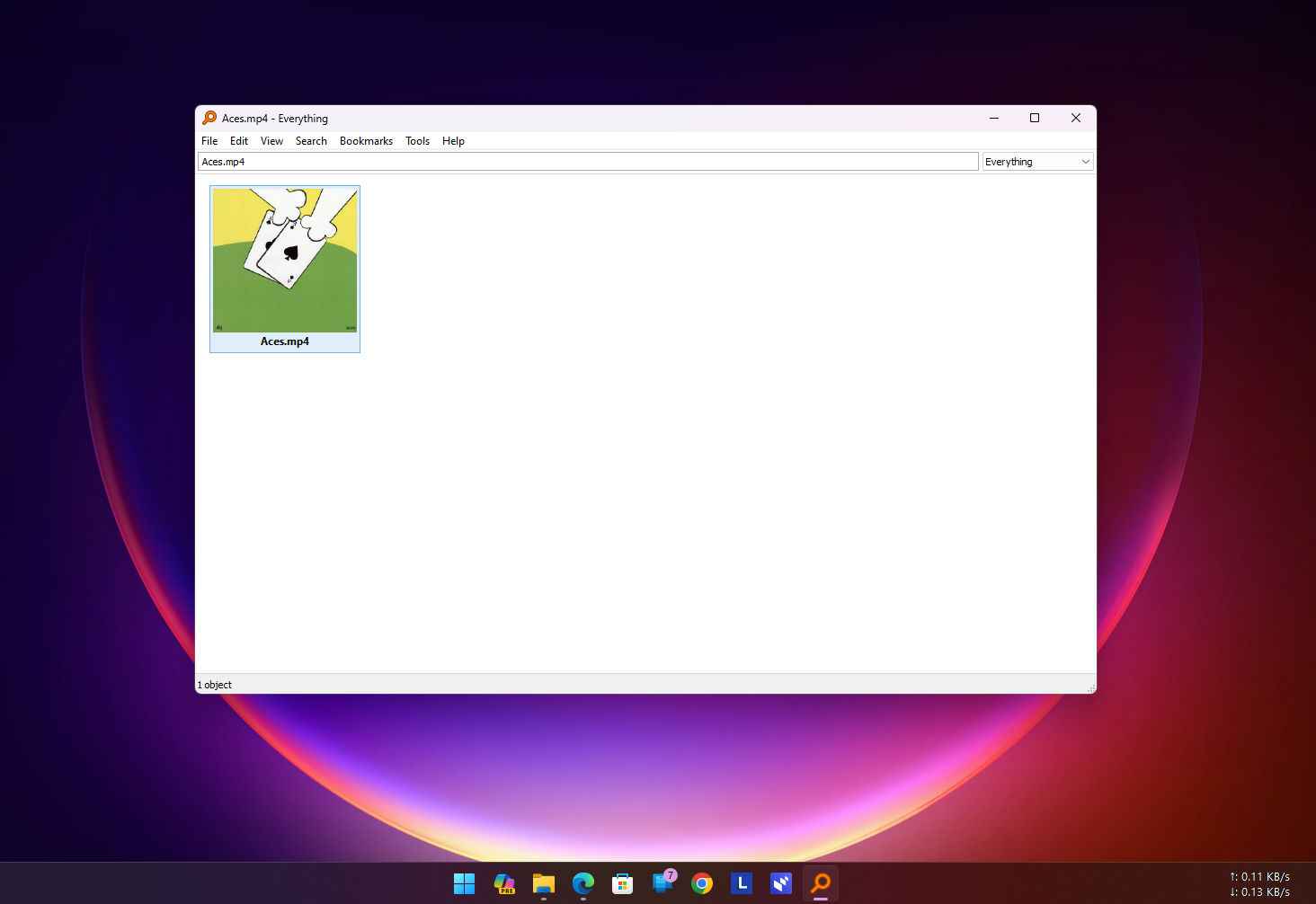
Task: Open the blue L app in taskbar
Action: [742, 883]
